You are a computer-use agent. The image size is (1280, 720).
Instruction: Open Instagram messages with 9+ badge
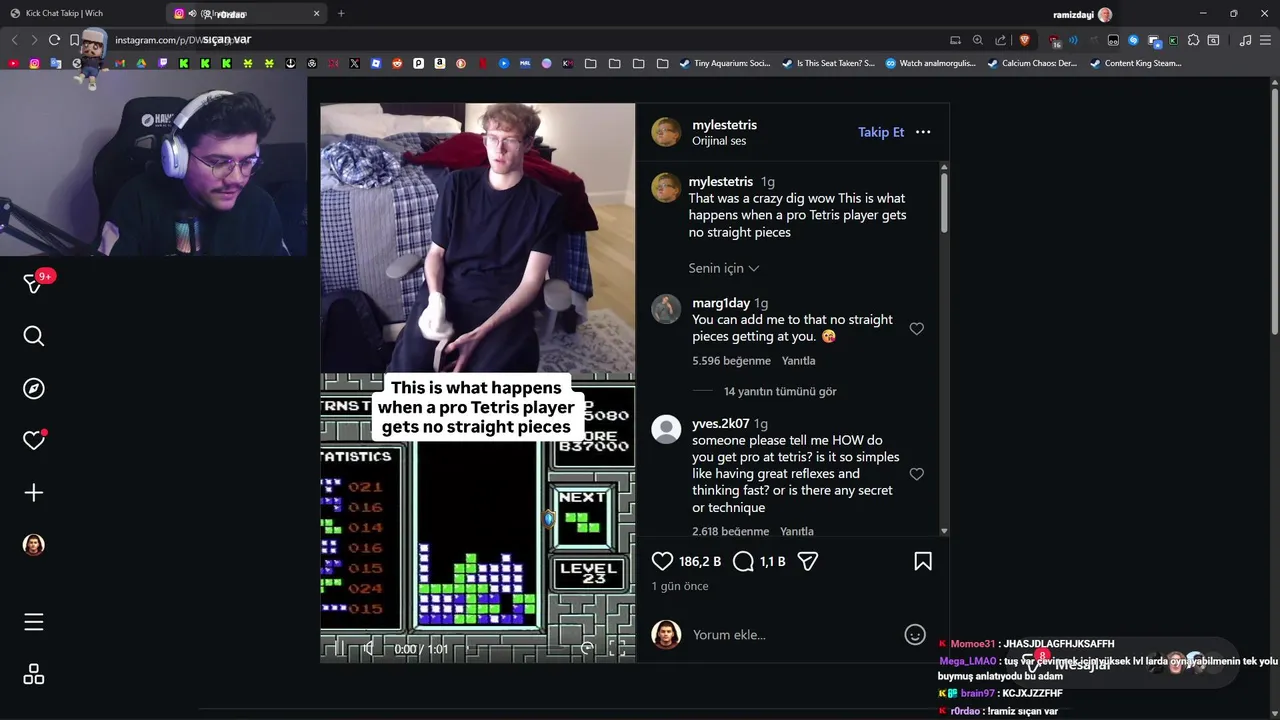click(34, 283)
